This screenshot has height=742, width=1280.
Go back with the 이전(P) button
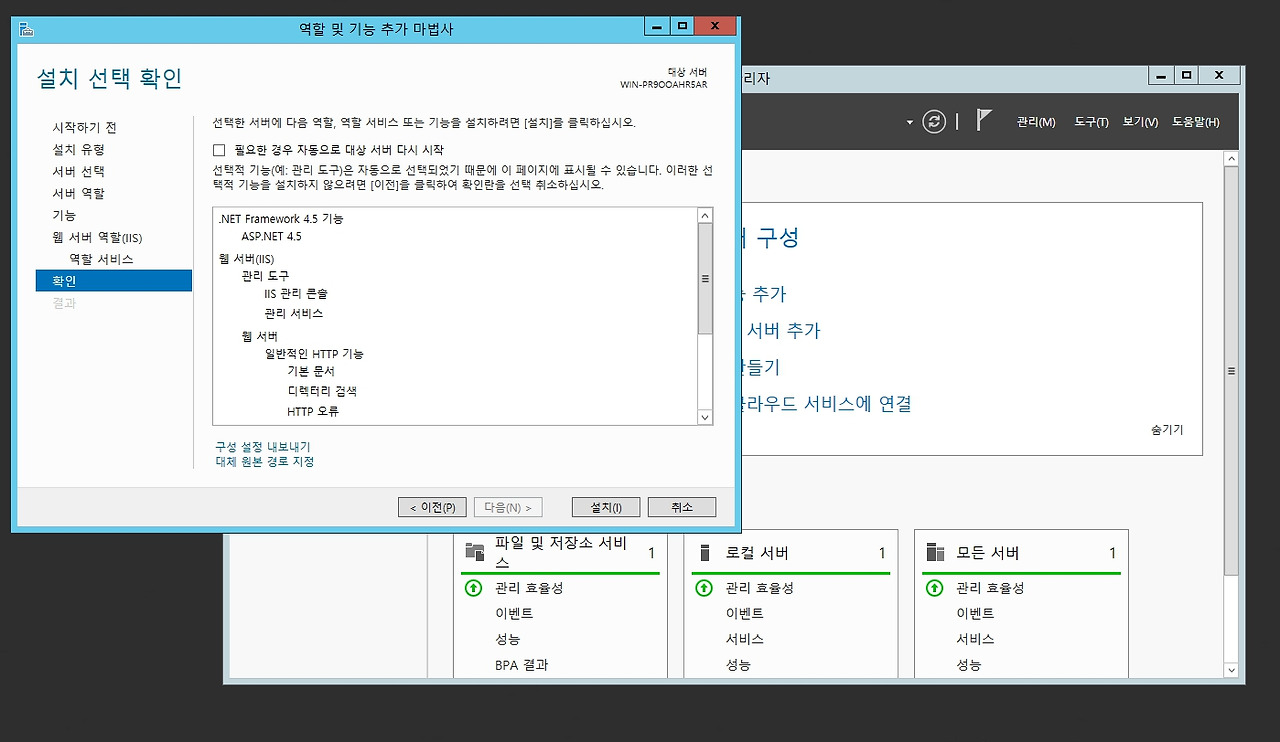(432, 507)
